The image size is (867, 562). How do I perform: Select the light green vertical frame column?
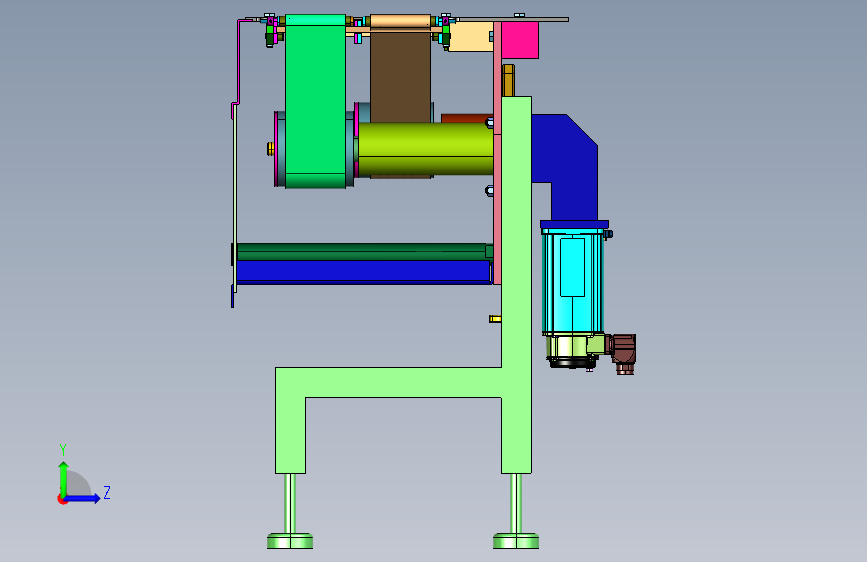click(x=516, y=285)
